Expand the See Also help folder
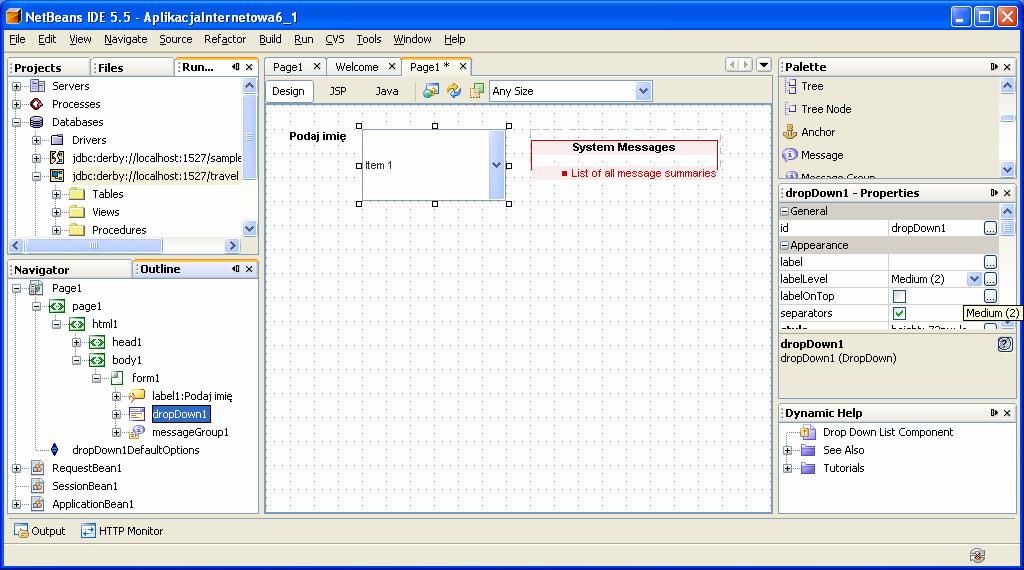 pyautogui.click(x=788, y=450)
